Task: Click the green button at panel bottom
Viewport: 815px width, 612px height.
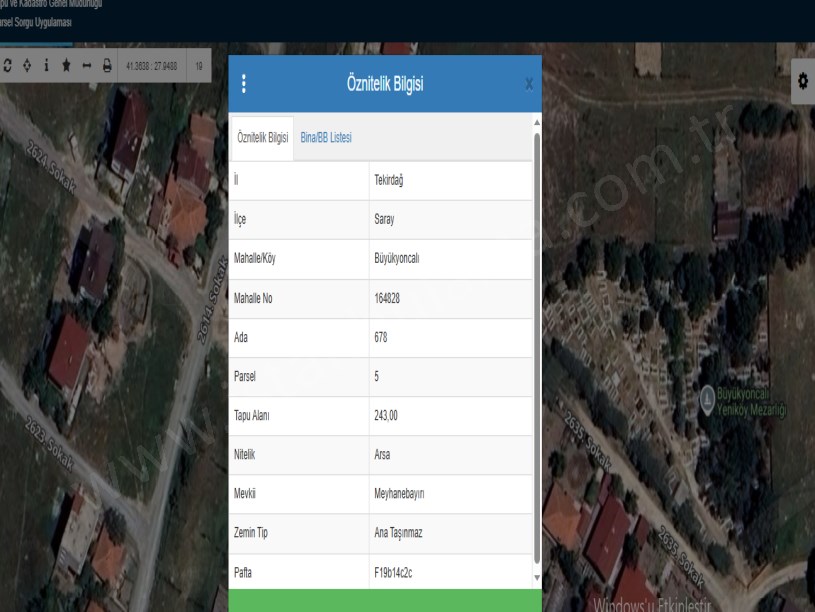Action: (385, 601)
